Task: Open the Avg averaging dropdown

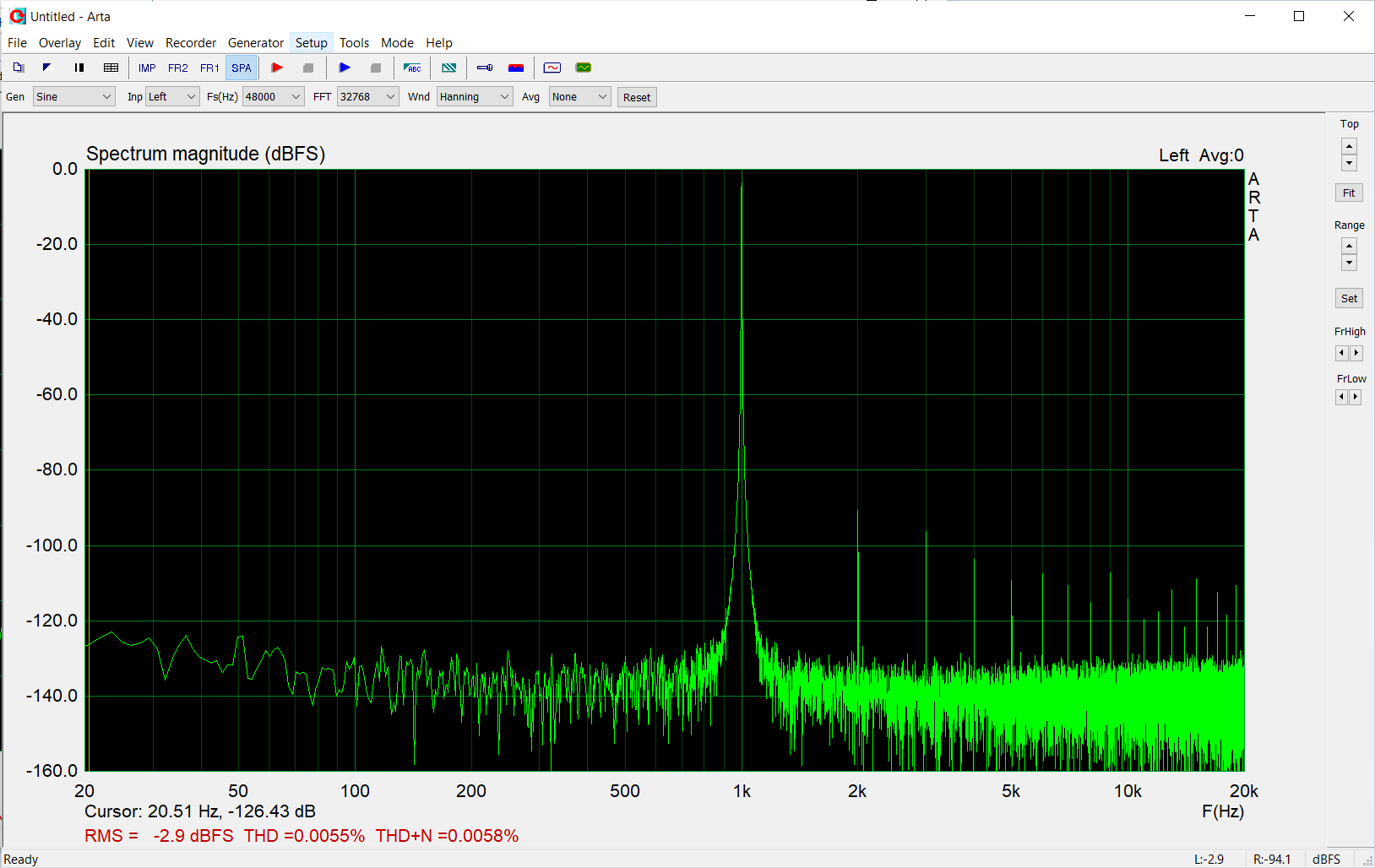Action: pos(579,97)
